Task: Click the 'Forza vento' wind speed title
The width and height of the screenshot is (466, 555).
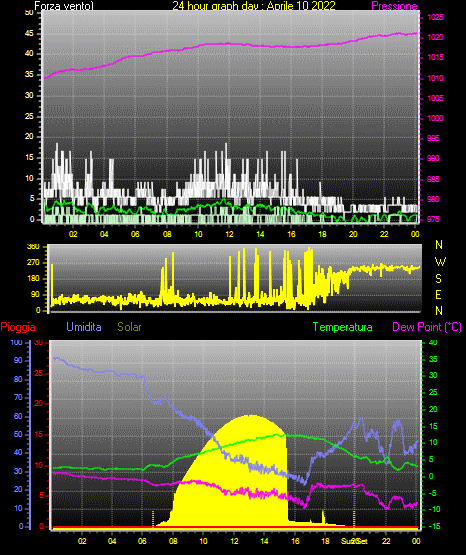Action: pos(64,6)
